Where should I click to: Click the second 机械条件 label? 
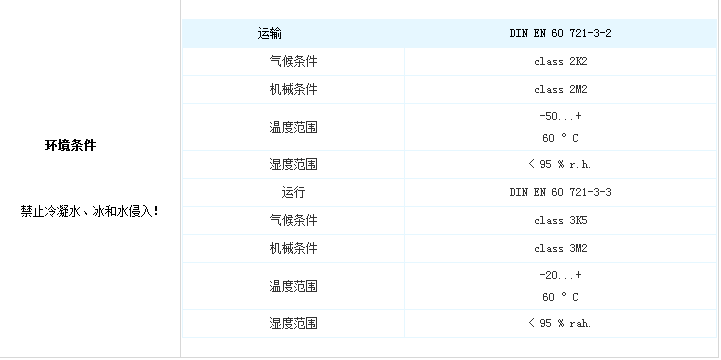(293, 248)
